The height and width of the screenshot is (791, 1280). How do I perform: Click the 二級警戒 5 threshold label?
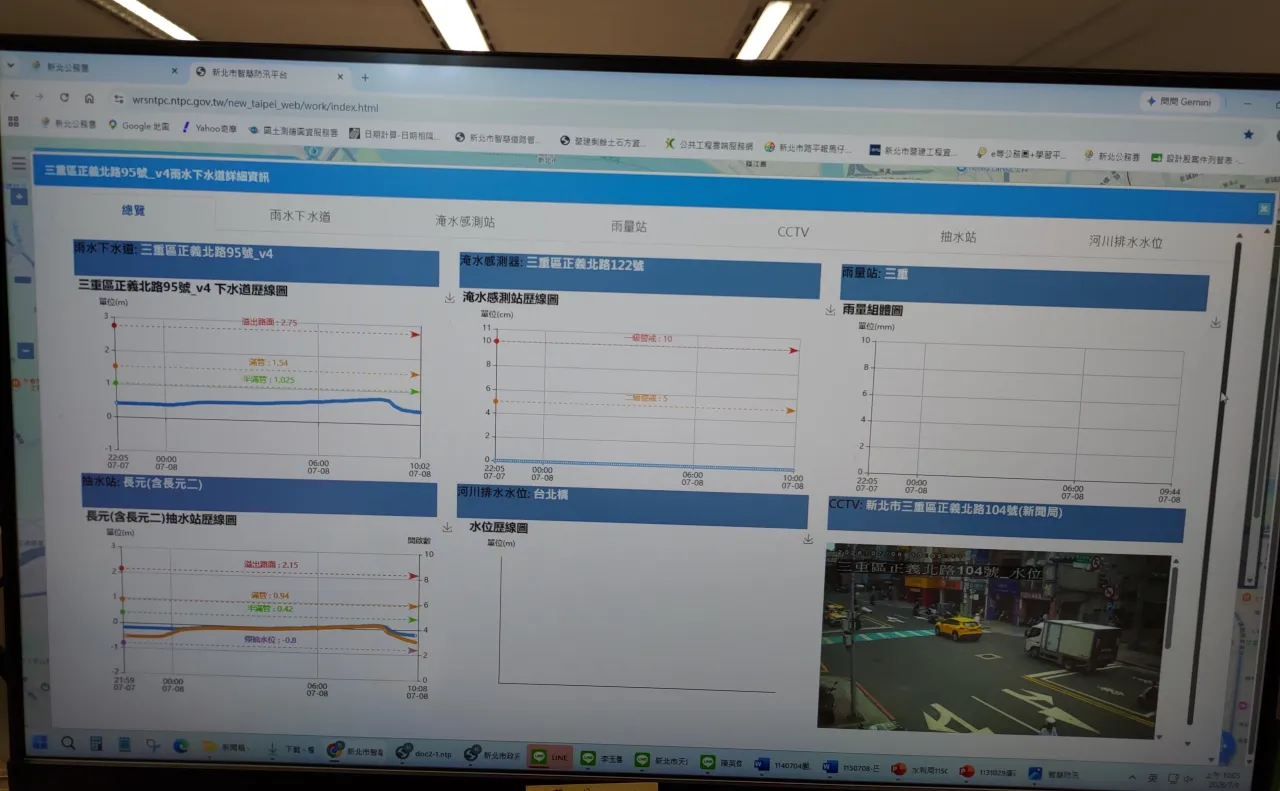pyautogui.click(x=646, y=398)
